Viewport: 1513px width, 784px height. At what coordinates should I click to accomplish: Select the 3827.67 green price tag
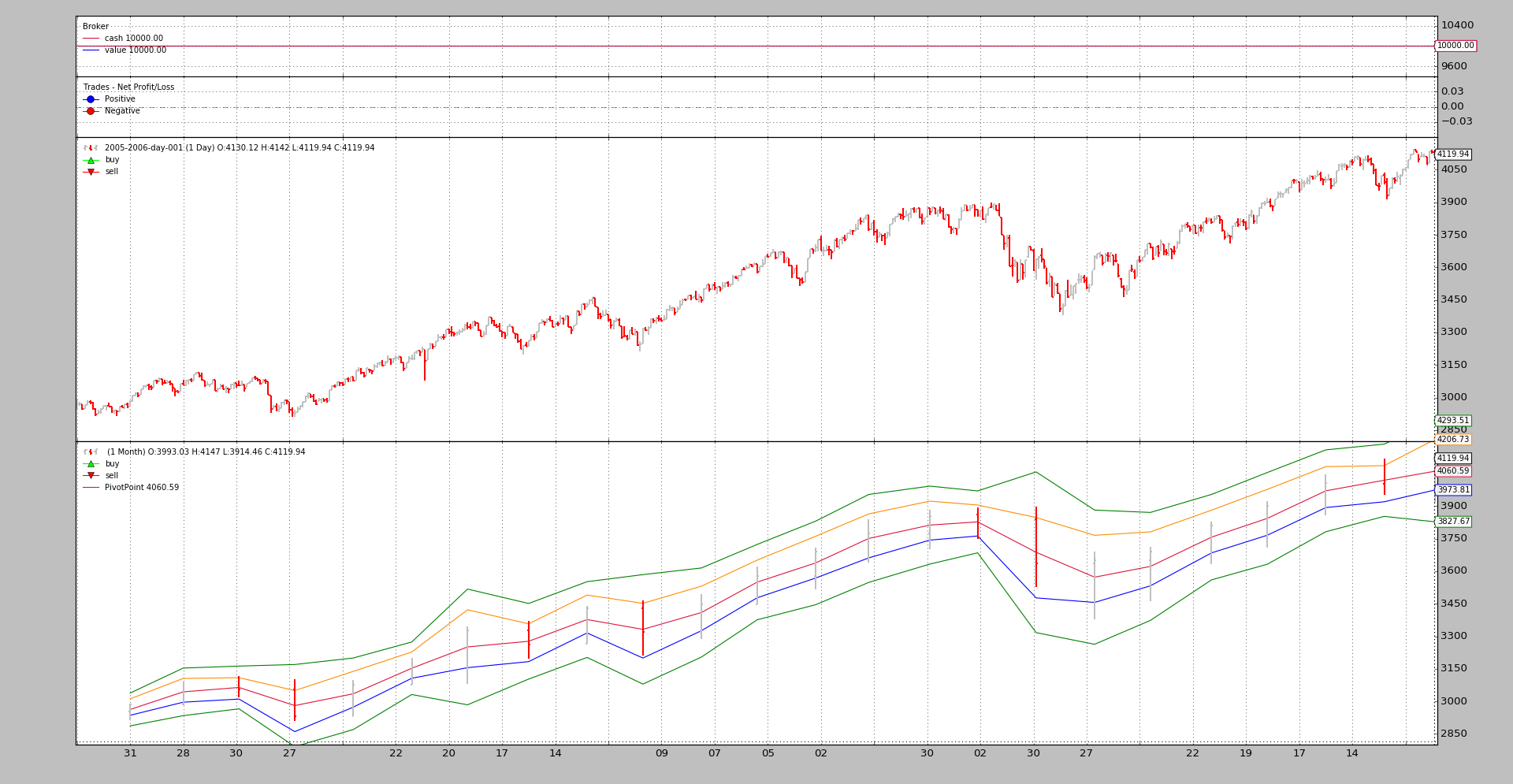[1453, 522]
